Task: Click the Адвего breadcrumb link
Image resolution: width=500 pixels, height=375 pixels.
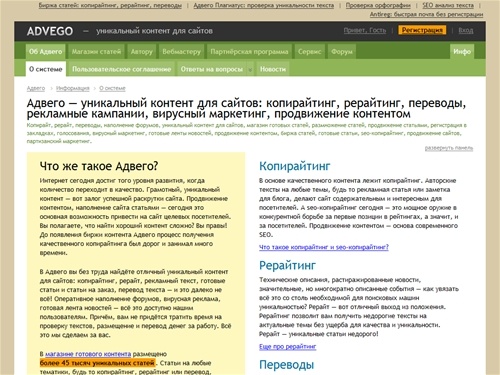Action: pyautogui.click(x=36, y=88)
